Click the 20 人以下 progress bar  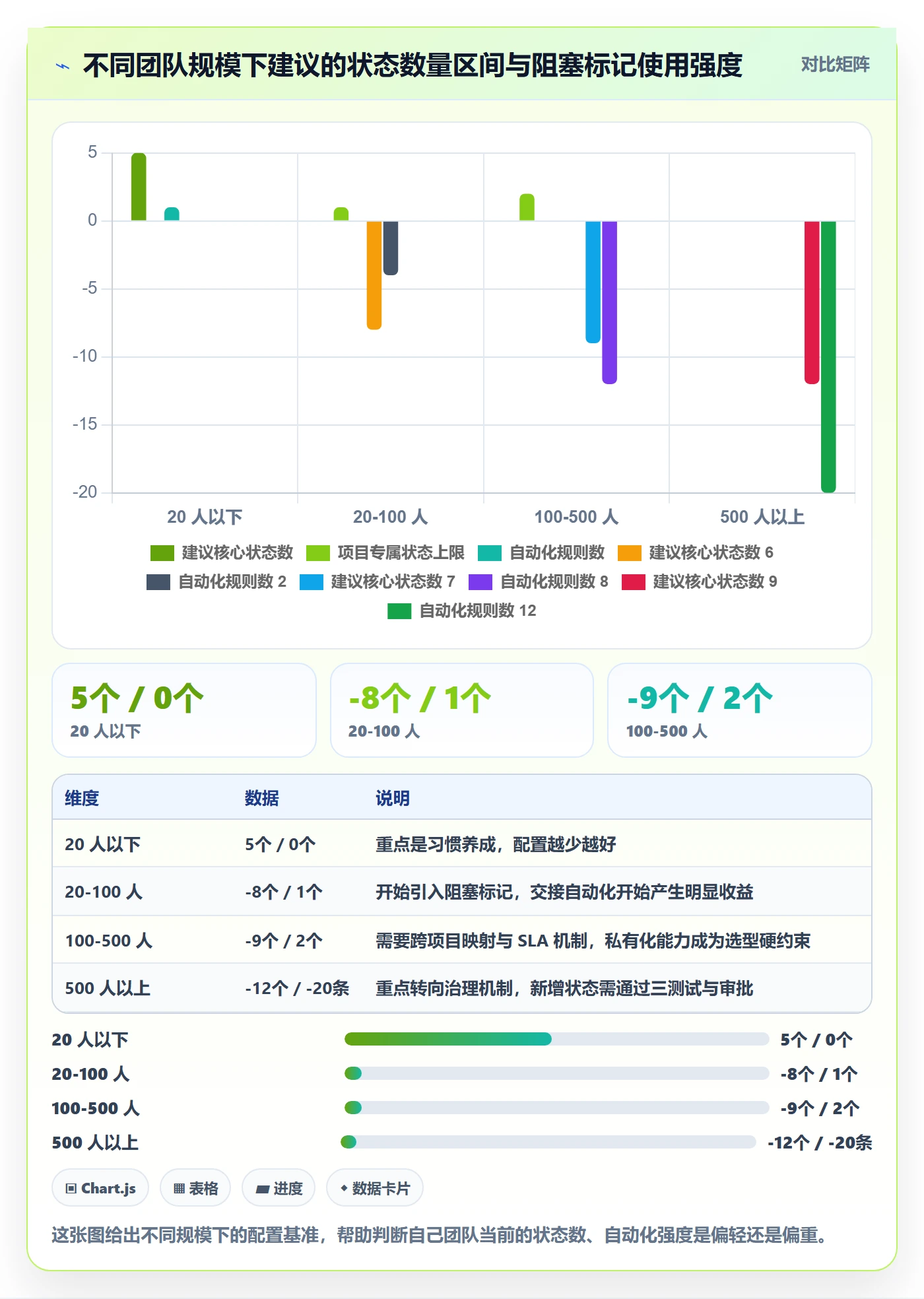pyautogui.click(x=556, y=1039)
